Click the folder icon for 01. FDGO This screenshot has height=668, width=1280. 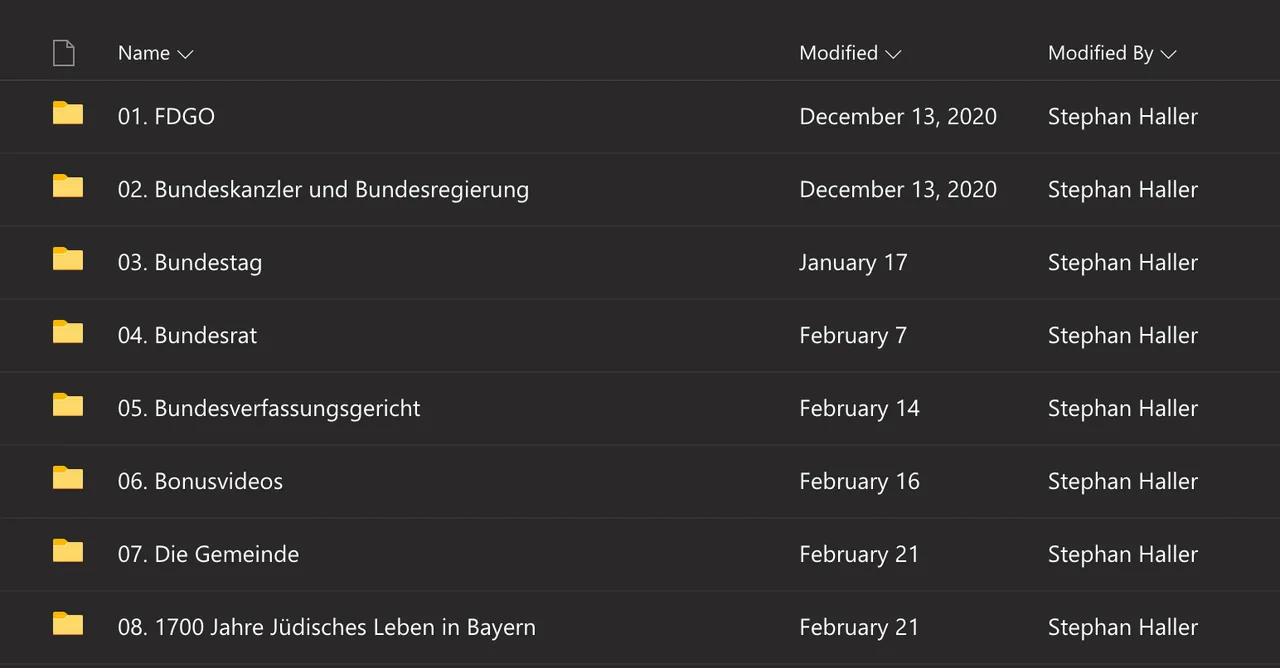[68, 113]
